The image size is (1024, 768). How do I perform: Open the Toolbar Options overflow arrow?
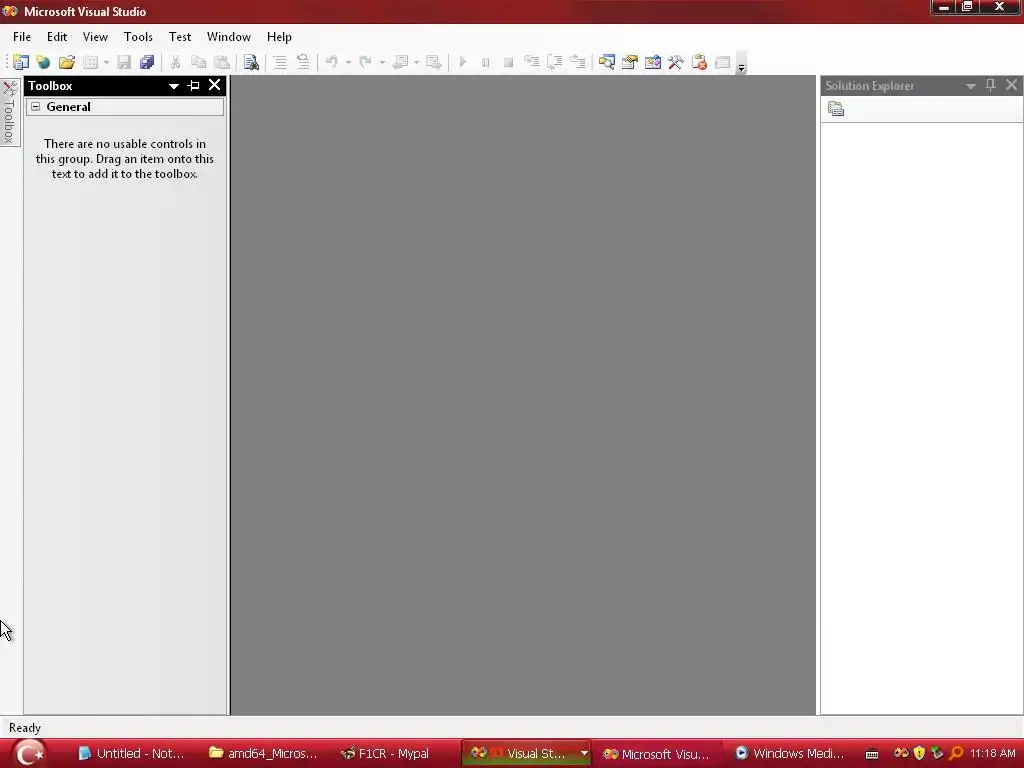[741, 63]
